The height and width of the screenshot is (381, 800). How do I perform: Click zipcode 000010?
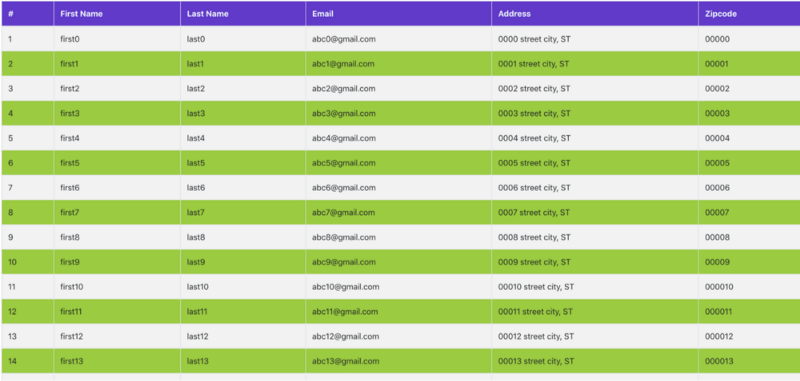point(719,287)
